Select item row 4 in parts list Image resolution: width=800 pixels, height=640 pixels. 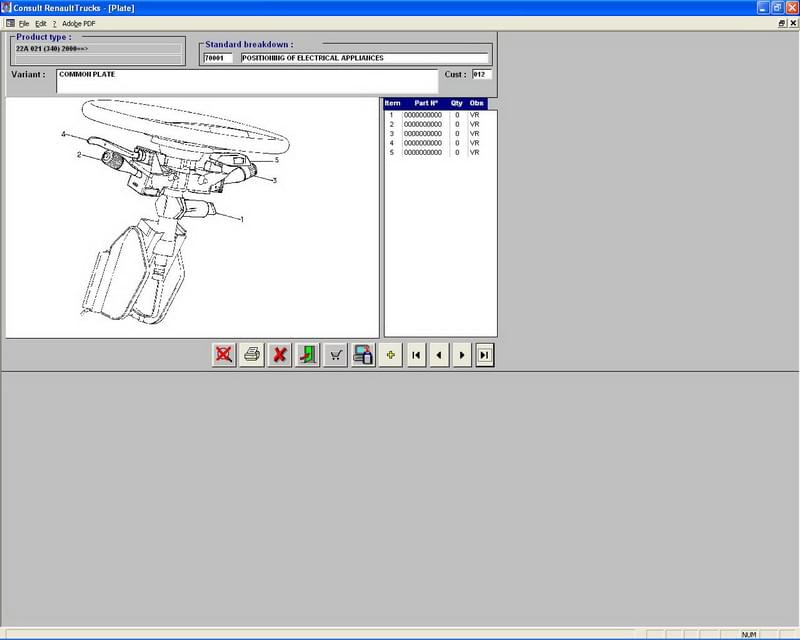click(436, 143)
